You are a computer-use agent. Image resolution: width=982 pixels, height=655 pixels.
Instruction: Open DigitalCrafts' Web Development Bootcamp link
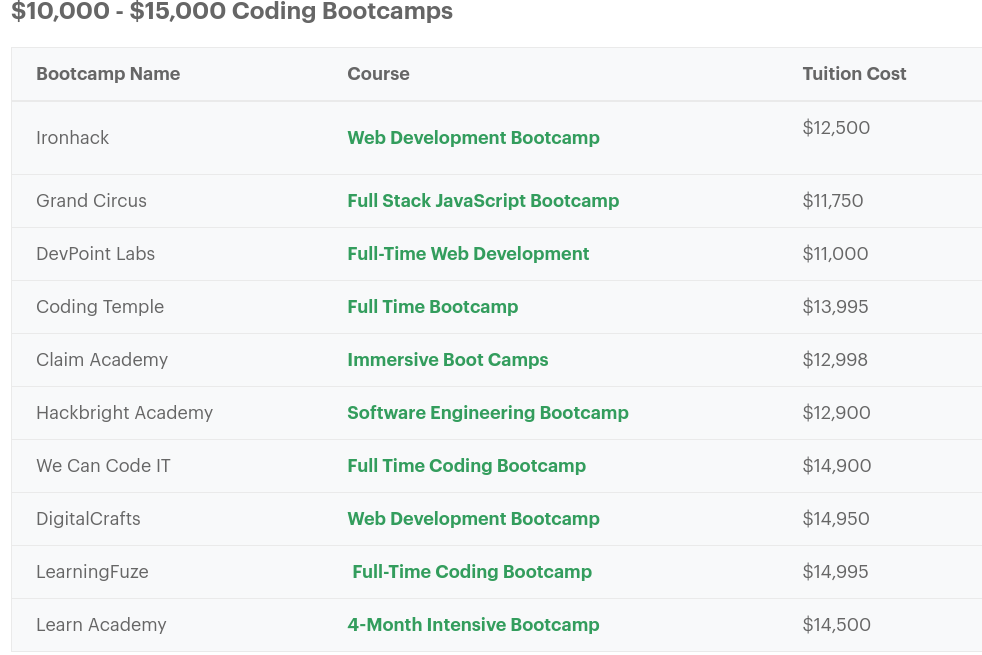click(x=473, y=519)
